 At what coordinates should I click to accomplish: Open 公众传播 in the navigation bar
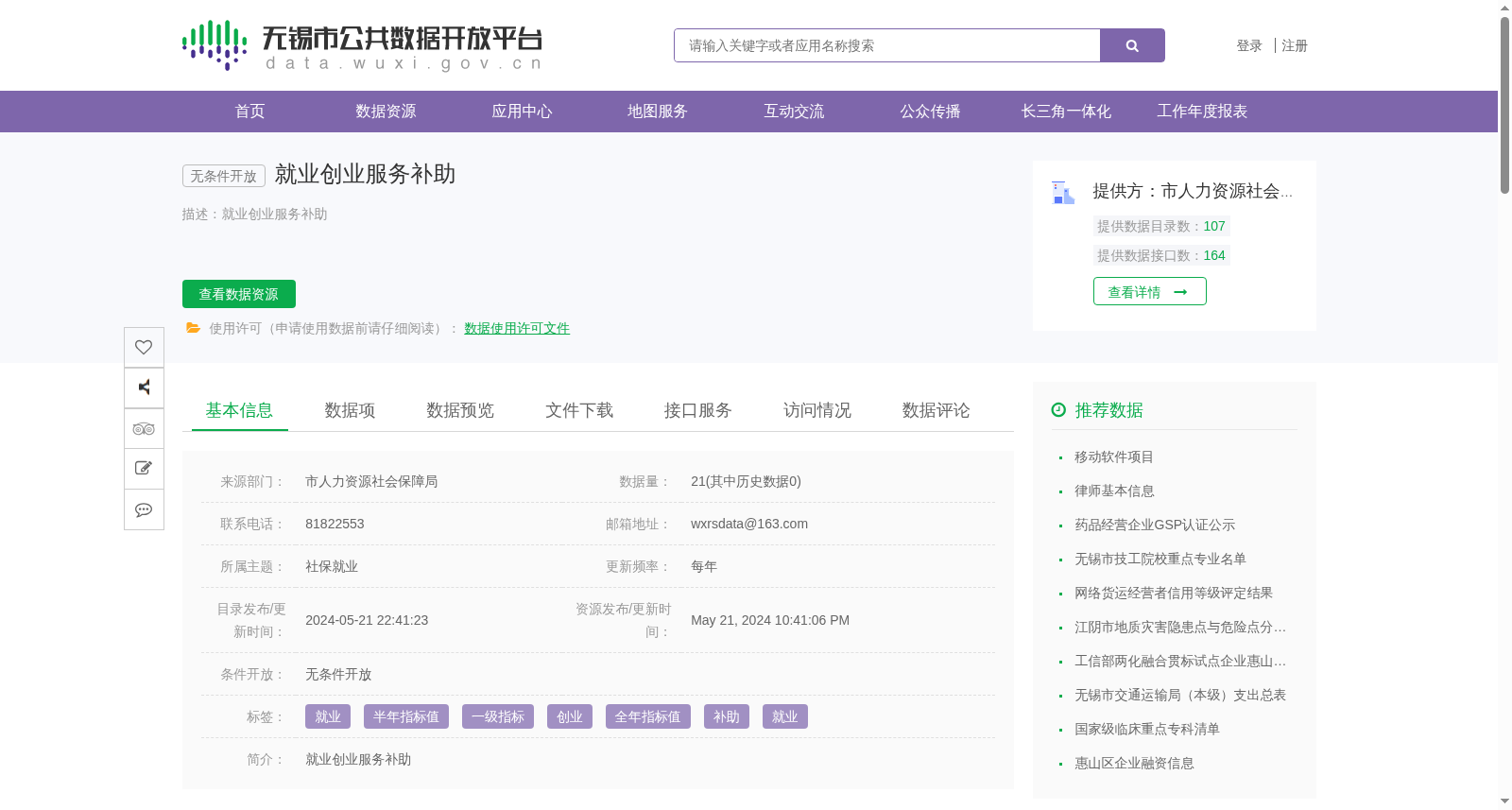[x=930, y=112]
